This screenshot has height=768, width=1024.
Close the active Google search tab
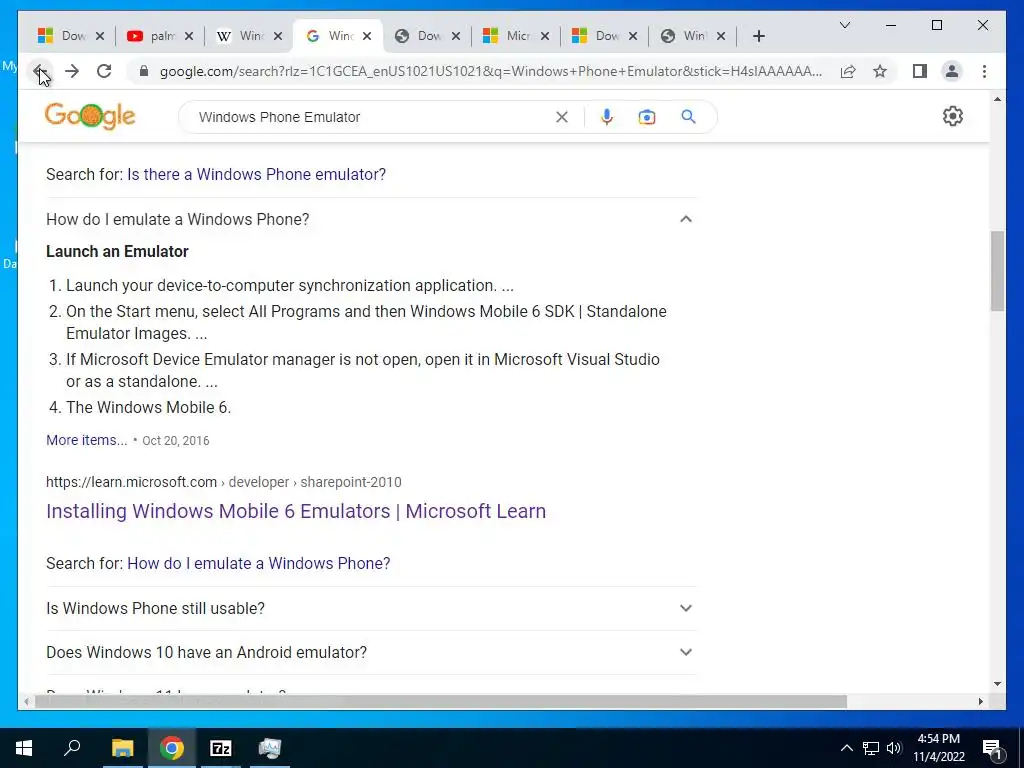pos(367,36)
